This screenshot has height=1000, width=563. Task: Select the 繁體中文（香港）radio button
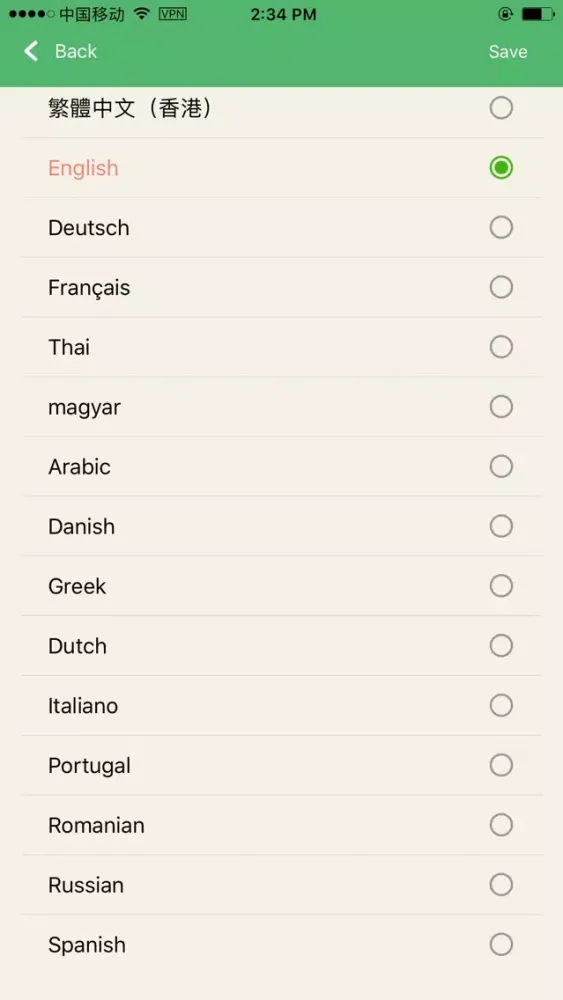(x=501, y=108)
